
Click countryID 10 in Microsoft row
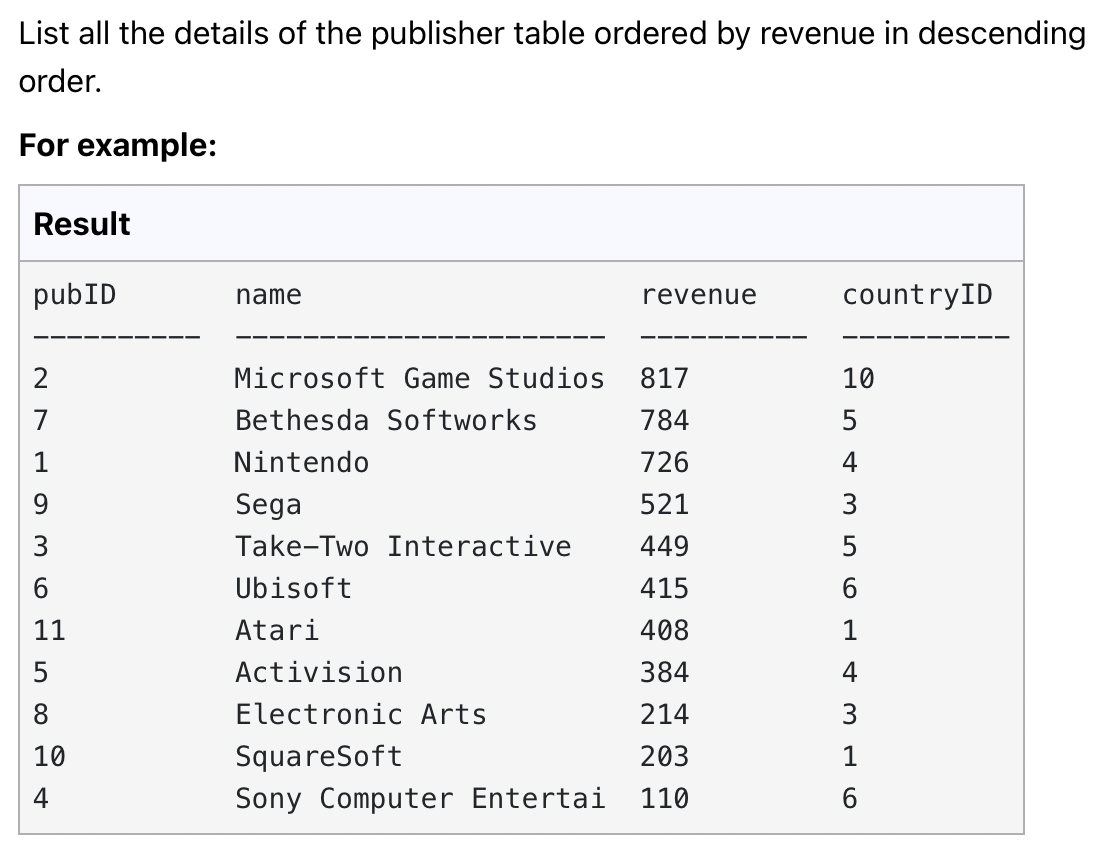tap(859, 378)
